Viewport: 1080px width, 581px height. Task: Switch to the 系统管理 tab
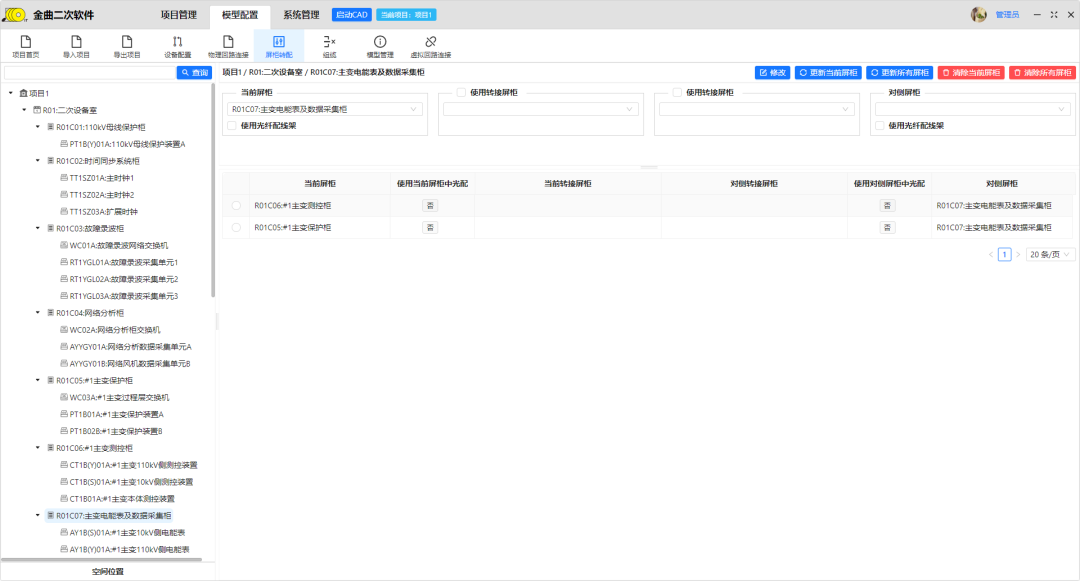[301, 15]
